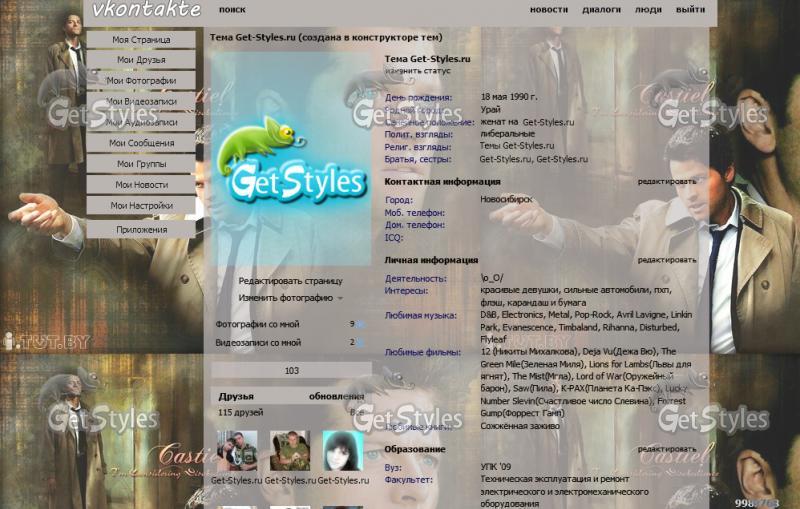The image size is (800, 509).
Task: Click the vkontakte logo
Action: click(146, 10)
